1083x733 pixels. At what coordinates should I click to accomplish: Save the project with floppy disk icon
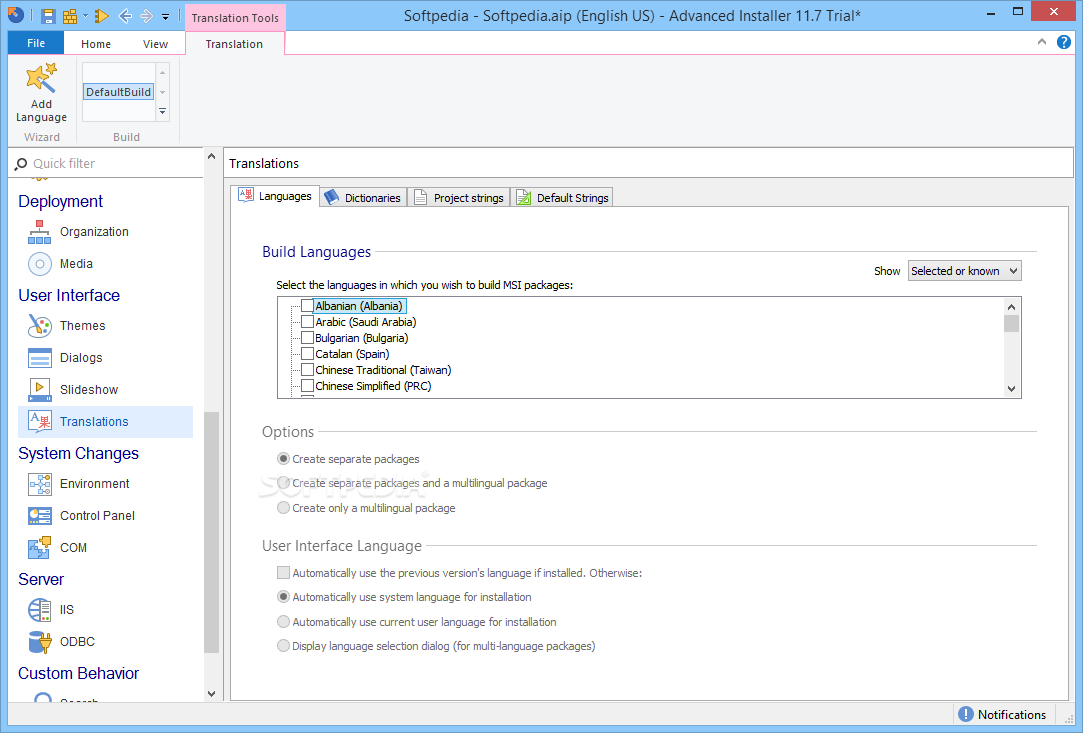click(x=48, y=16)
